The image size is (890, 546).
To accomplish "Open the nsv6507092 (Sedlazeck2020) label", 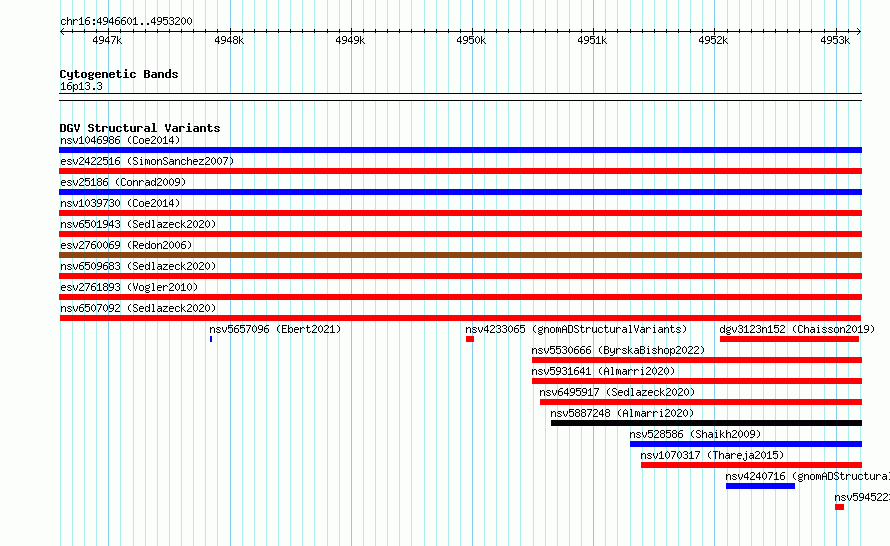I will tap(138, 308).
